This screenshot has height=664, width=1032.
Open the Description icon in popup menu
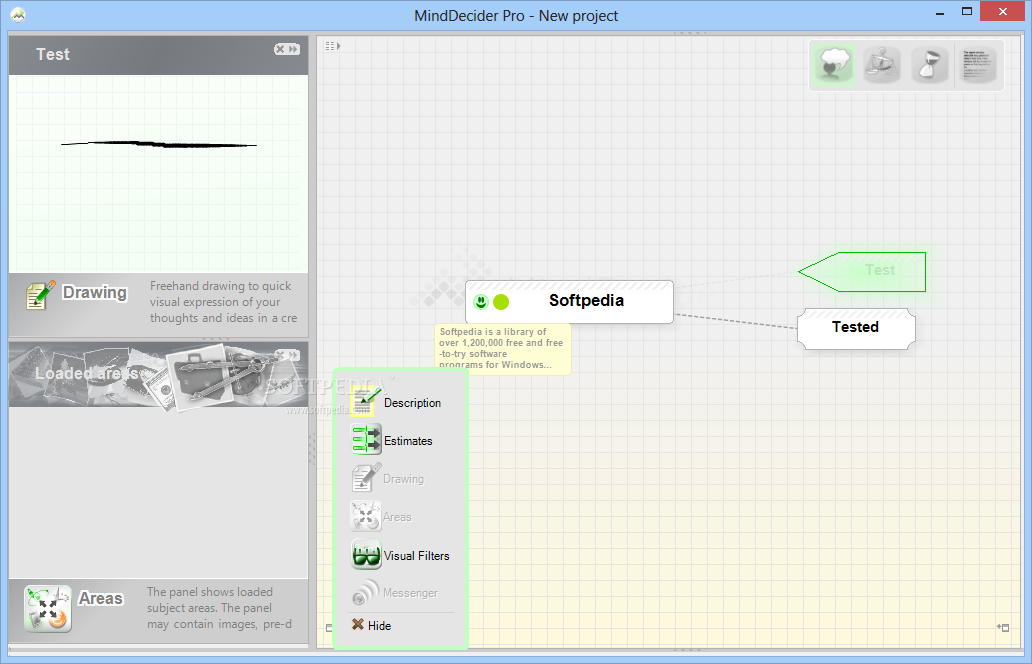coord(365,401)
